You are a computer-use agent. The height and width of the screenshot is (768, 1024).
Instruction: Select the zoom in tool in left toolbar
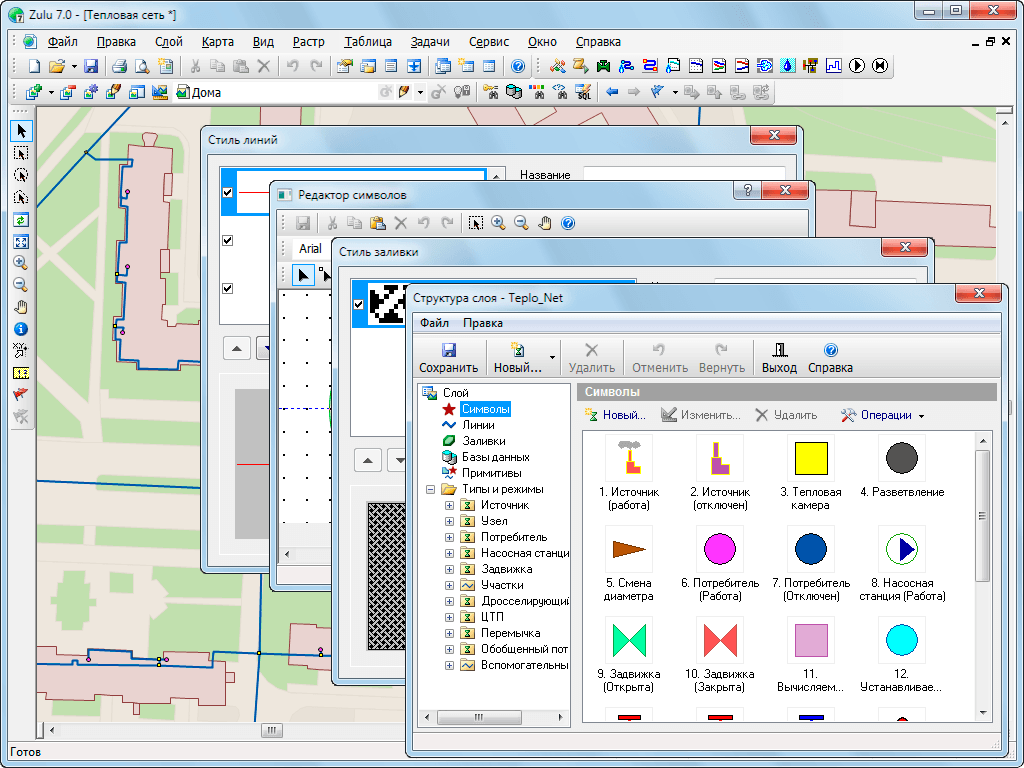[x=21, y=263]
